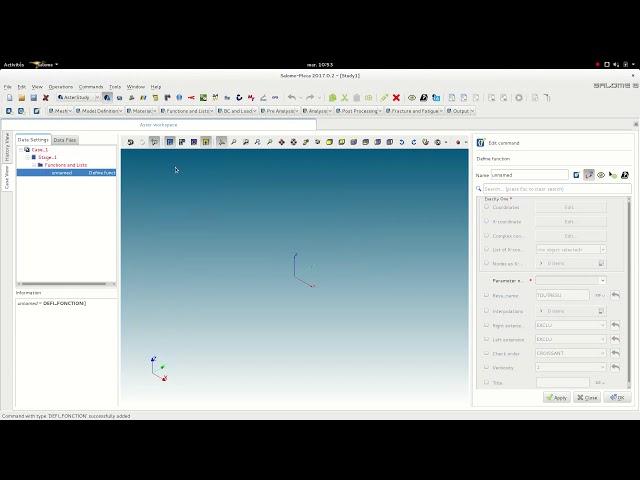Select the unnamed Define function tree row
Viewport: 640px width, 480px height.
[66, 173]
